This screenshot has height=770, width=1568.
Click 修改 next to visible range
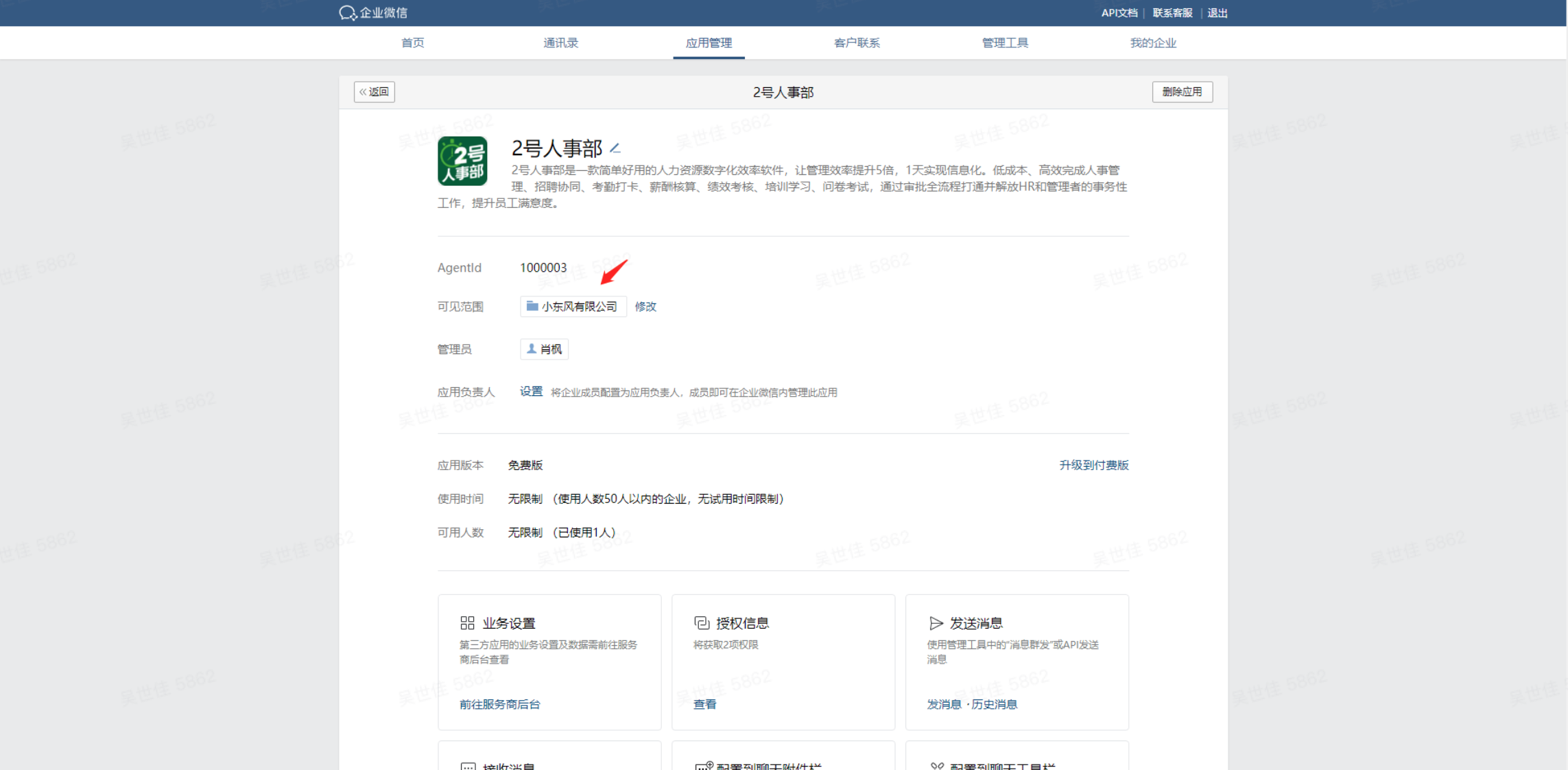(x=645, y=306)
